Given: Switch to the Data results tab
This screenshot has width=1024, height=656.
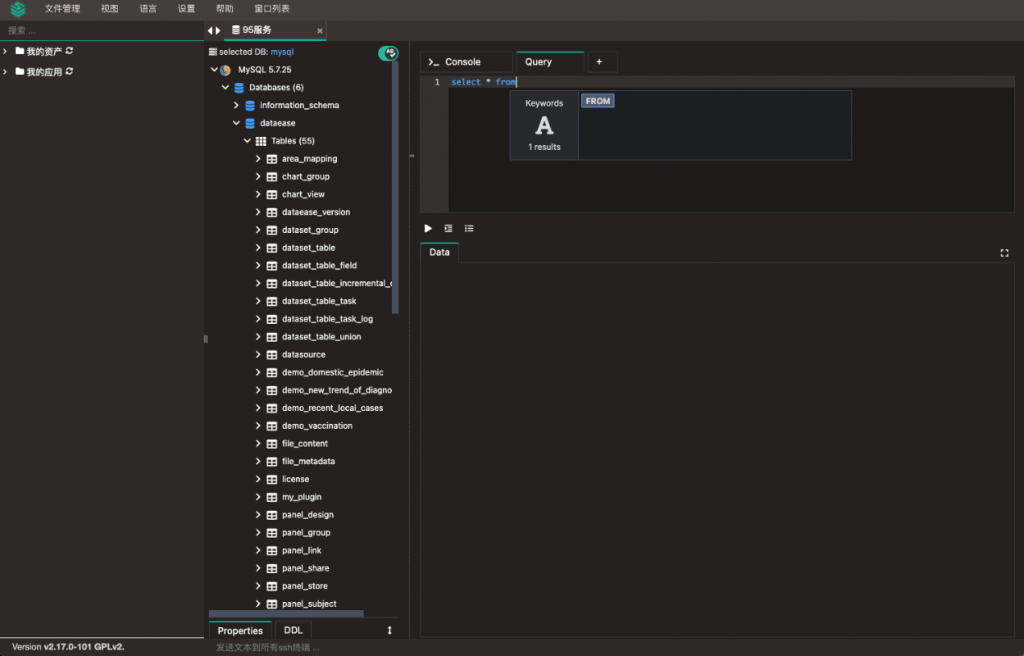Looking at the screenshot, I should [x=440, y=252].
